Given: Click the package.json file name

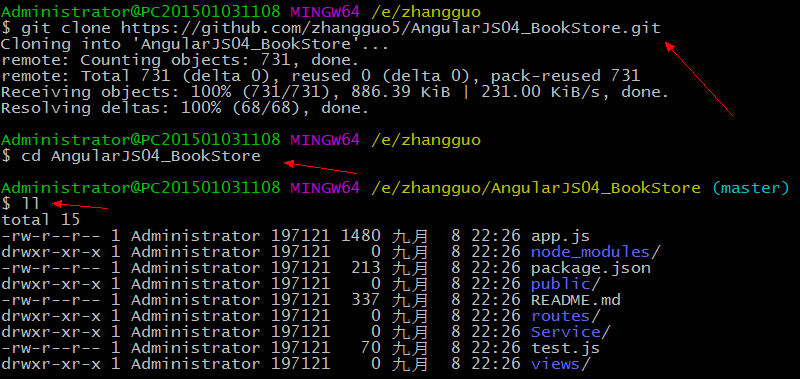Looking at the screenshot, I should click(591, 268).
